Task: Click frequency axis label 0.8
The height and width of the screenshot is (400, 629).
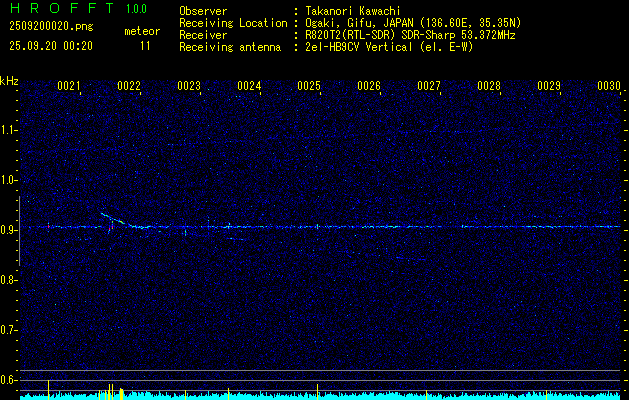Action: pyautogui.click(x=7, y=280)
